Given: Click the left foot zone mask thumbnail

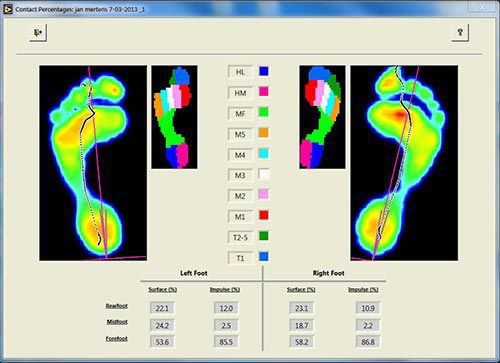Looking at the screenshot, I should pyautogui.click(x=174, y=117).
